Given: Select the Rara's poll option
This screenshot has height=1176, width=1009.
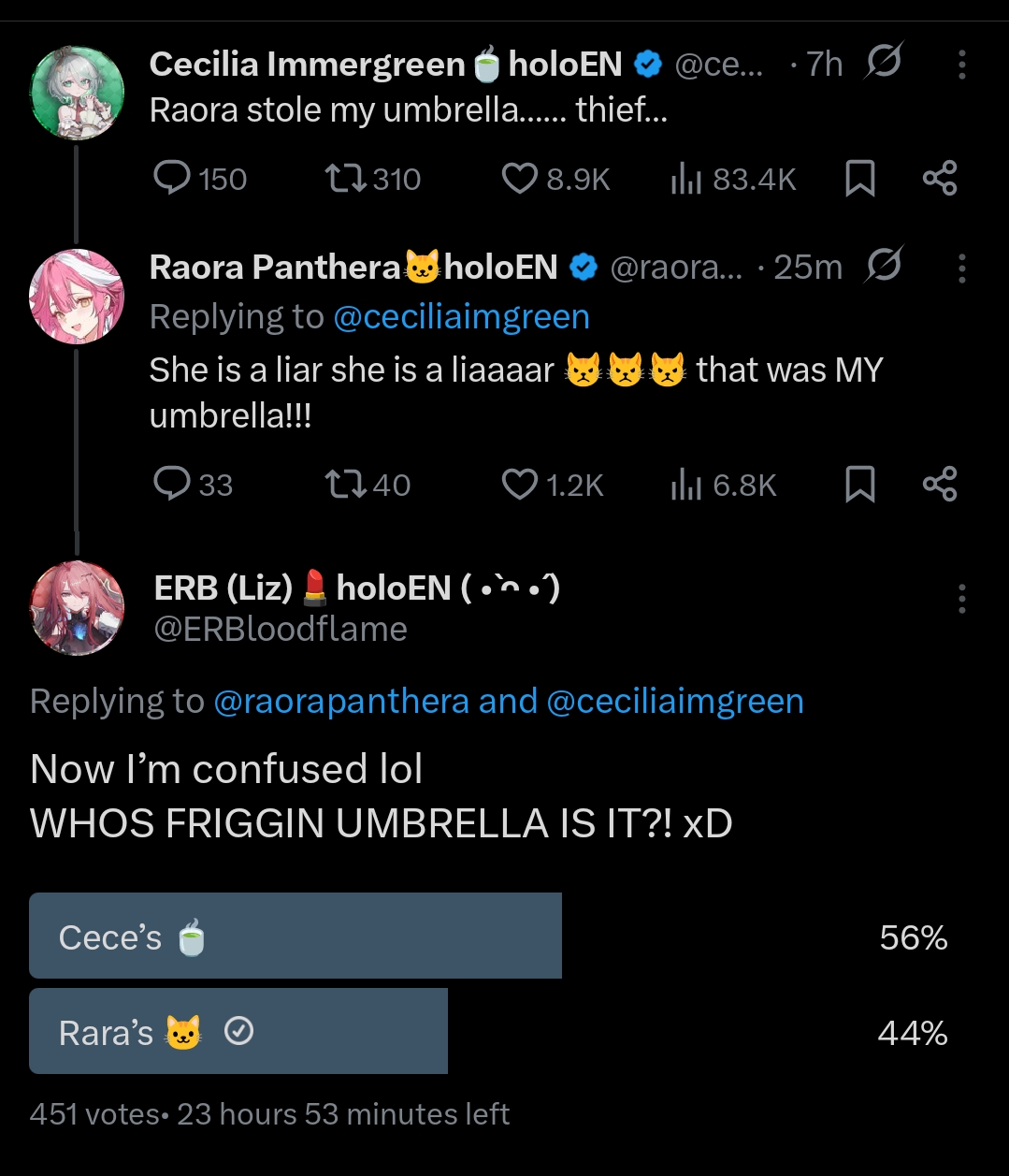Looking at the screenshot, I should click(x=238, y=1031).
